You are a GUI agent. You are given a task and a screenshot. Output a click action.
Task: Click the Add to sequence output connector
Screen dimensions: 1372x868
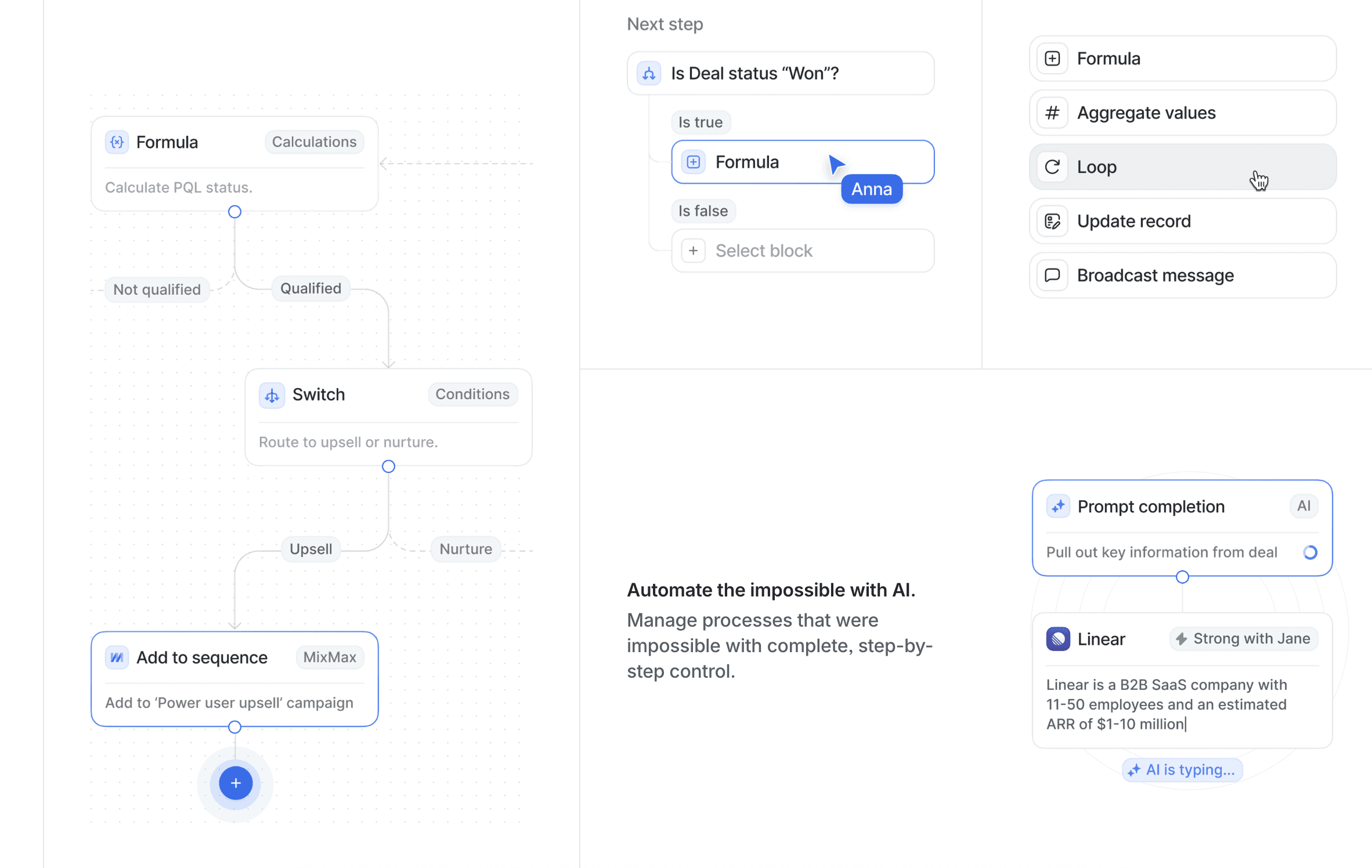click(x=234, y=727)
